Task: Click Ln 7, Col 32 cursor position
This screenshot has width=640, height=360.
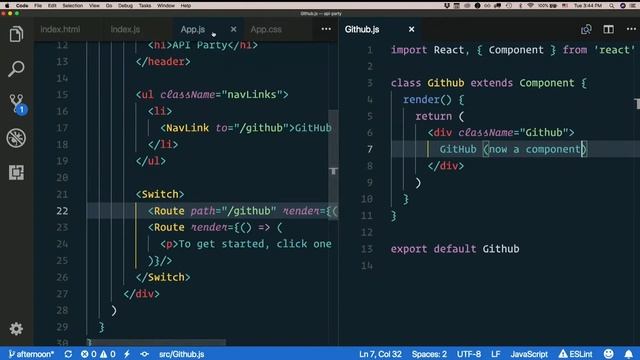Action: tap(380, 354)
